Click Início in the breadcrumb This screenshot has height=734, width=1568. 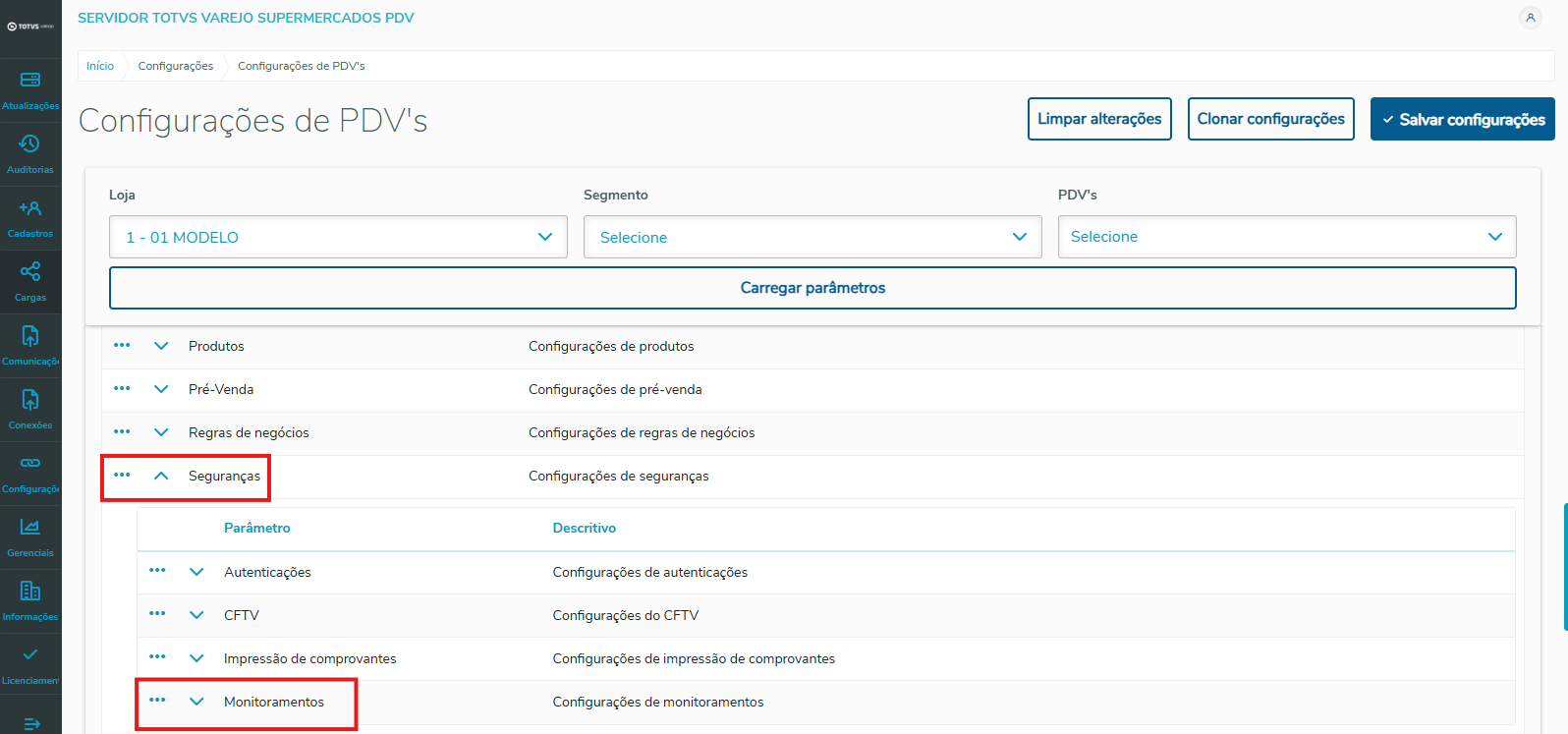pos(100,66)
